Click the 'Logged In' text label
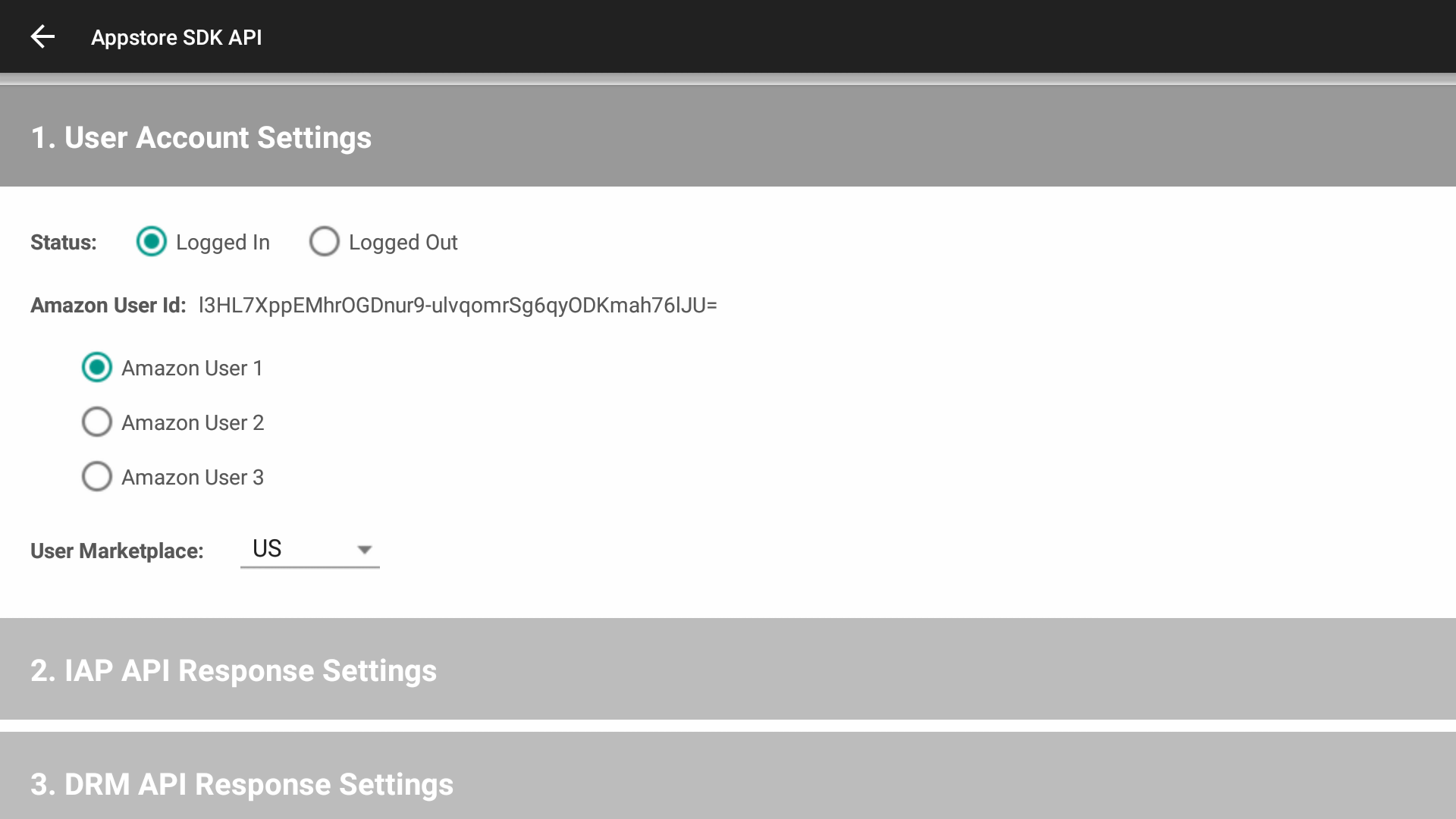 pyautogui.click(x=222, y=243)
